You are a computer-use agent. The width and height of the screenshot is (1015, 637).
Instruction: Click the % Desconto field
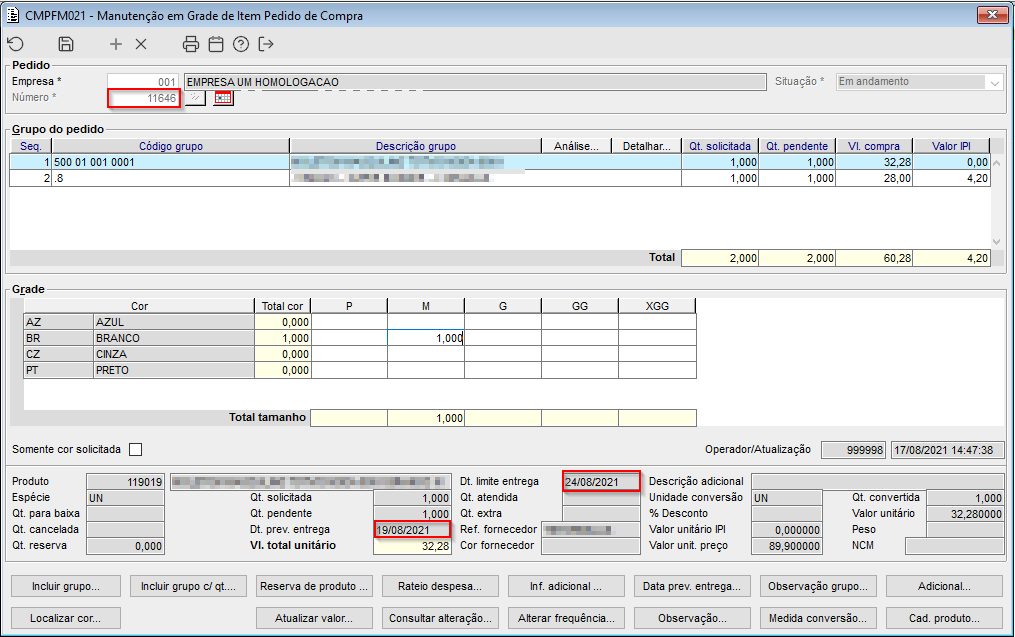point(786,513)
